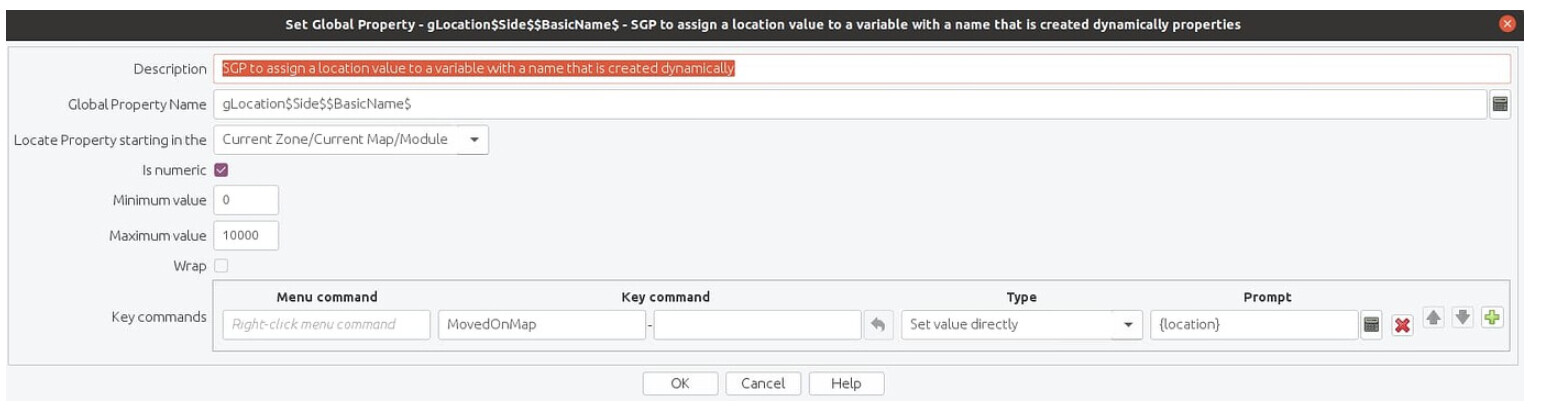Reset the MovedOnMap key command with undo arrow

(878, 325)
